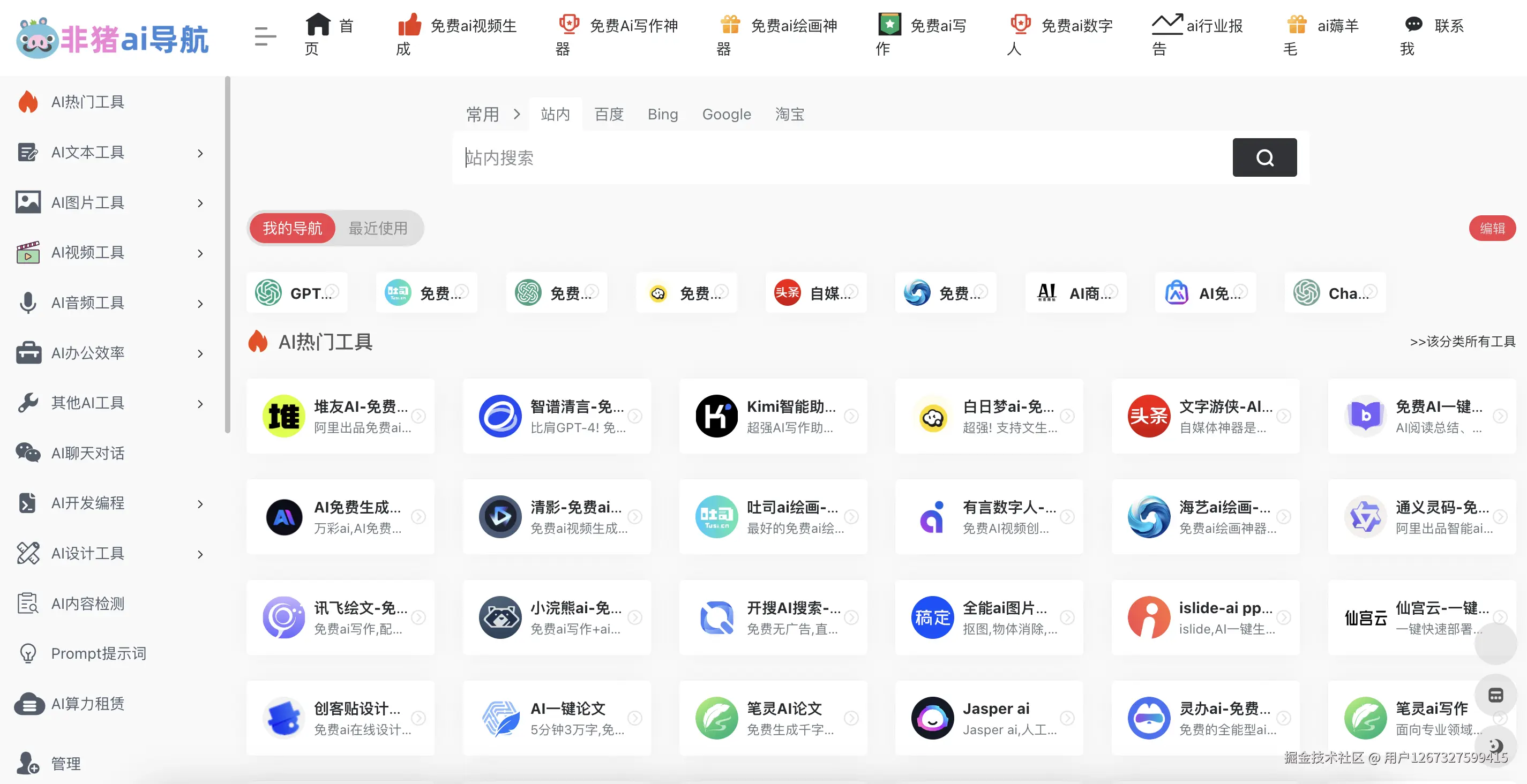The height and width of the screenshot is (784, 1527).
Task: Switch search engine tab to 百度
Action: click(x=609, y=115)
